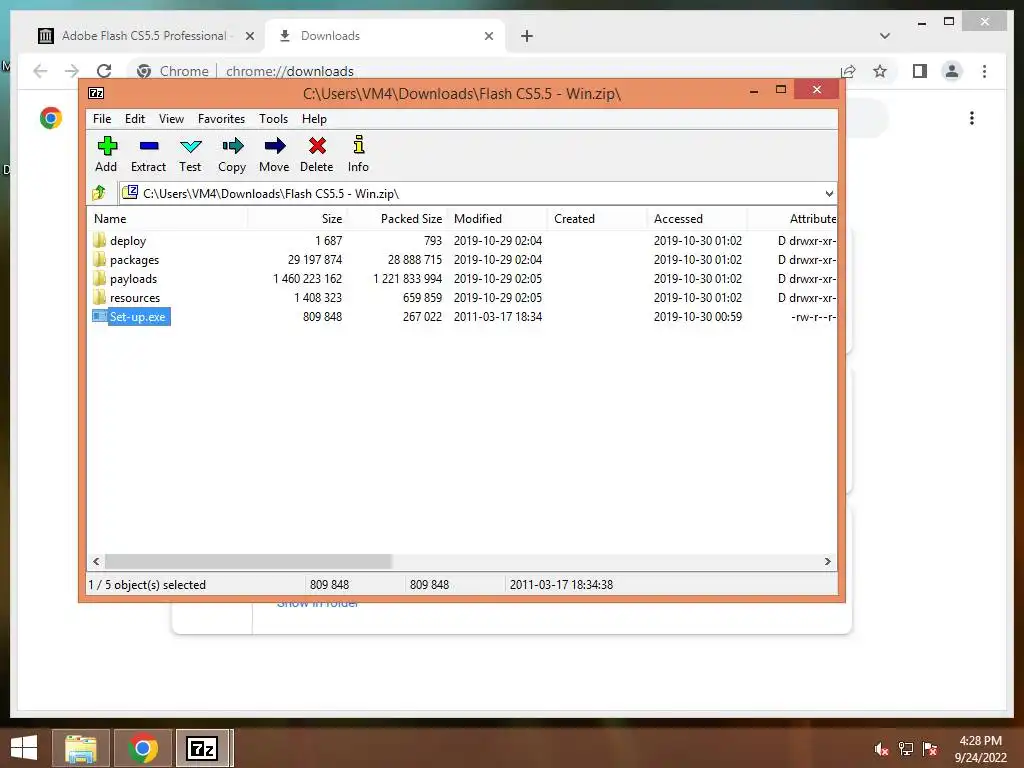The image size is (1024, 768).
Task: Open downloads page three-dot menu
Action: tap(972, 118)
